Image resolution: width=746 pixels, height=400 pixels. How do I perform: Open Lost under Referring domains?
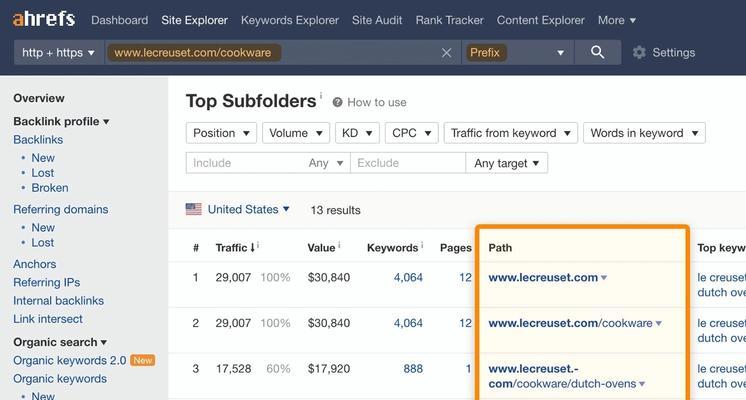point(42,243)
